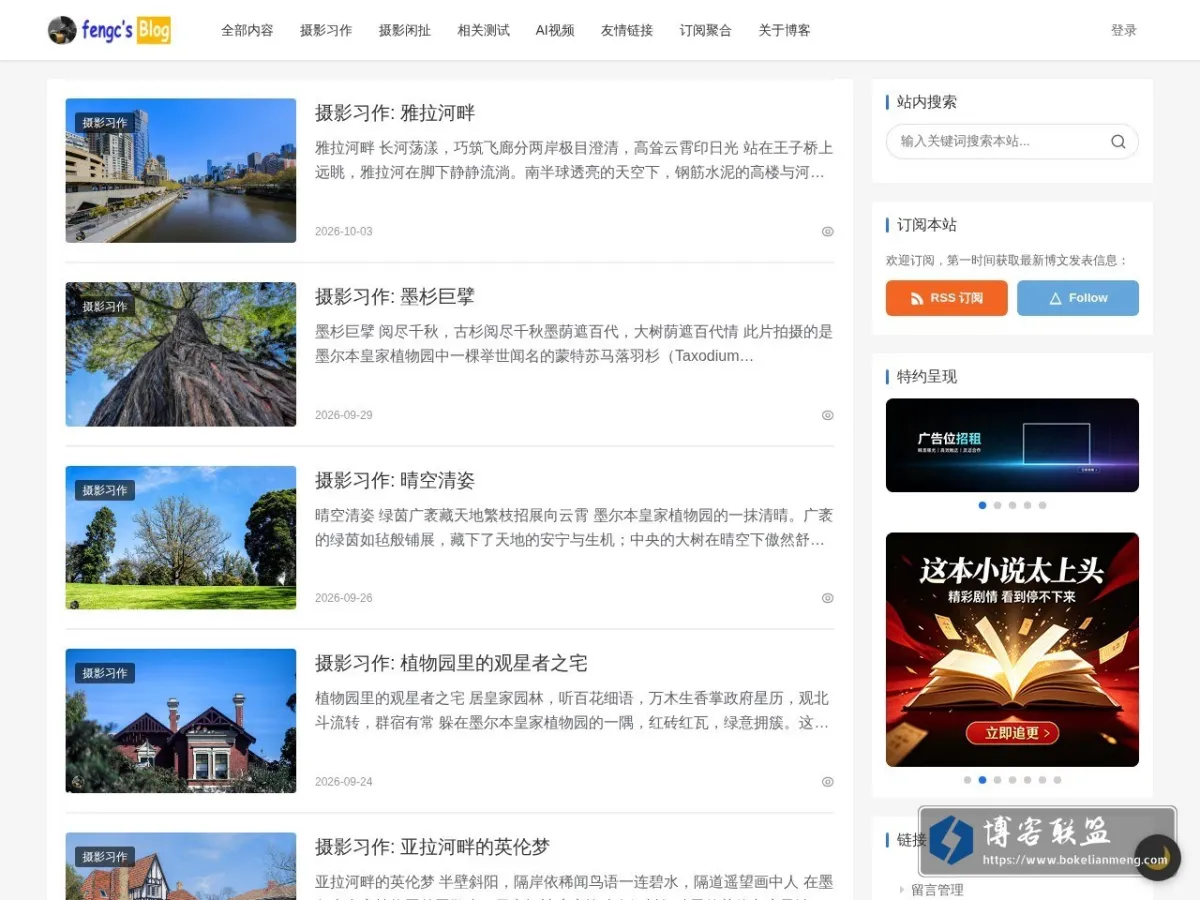Screen dimensions: 1200x900
Task: Select first dot of top ad carousel
Action: pyautogui.click(x=982, y=505)
